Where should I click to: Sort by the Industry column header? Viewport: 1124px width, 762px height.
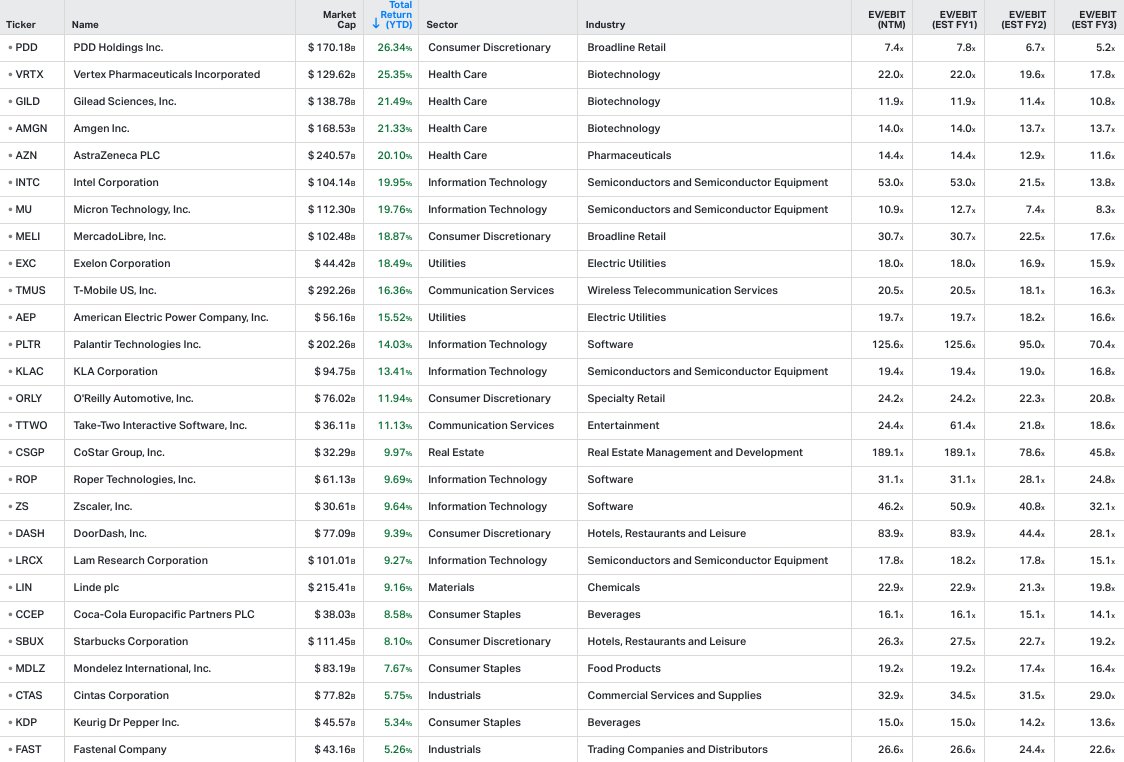point(605,24)
